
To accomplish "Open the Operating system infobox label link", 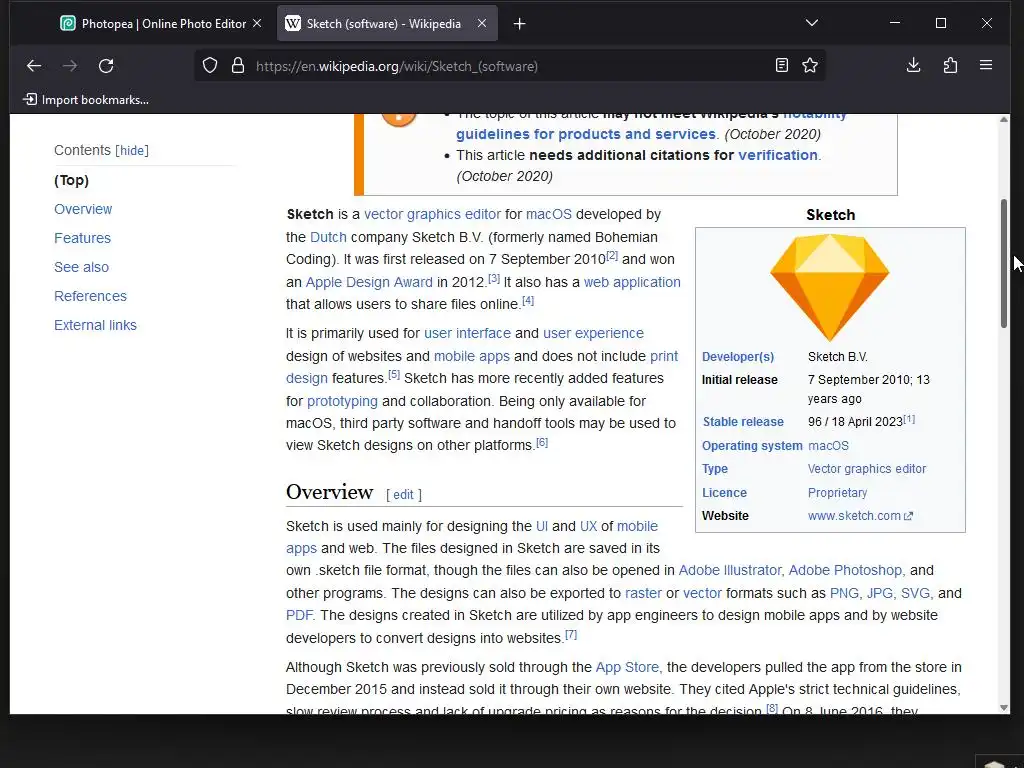I will pos(752,445).
